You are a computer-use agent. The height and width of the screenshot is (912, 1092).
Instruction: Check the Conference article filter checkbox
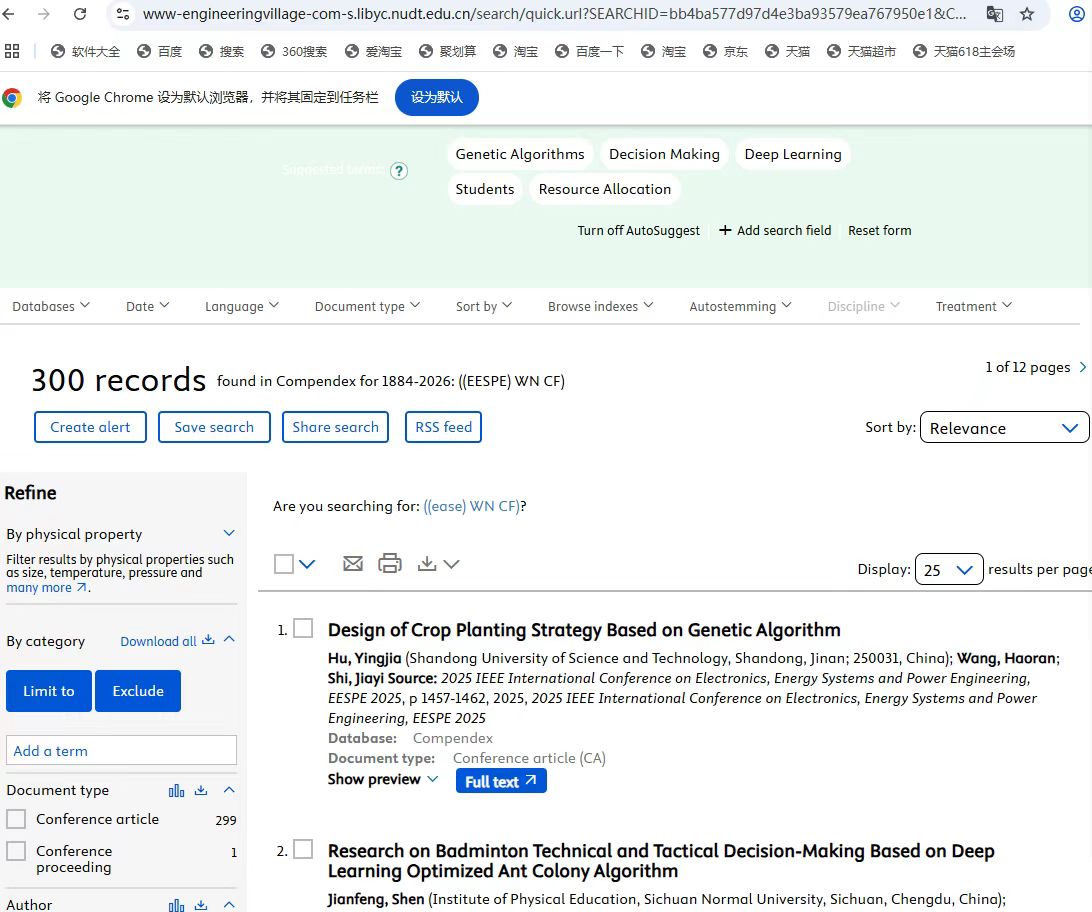pyautogui.click(x=16, y=819)
